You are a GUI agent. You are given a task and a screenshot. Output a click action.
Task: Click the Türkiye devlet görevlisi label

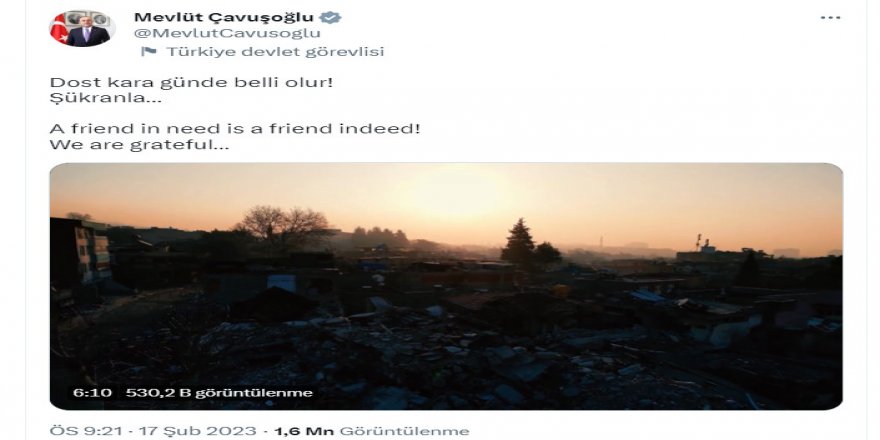[275, 52]
